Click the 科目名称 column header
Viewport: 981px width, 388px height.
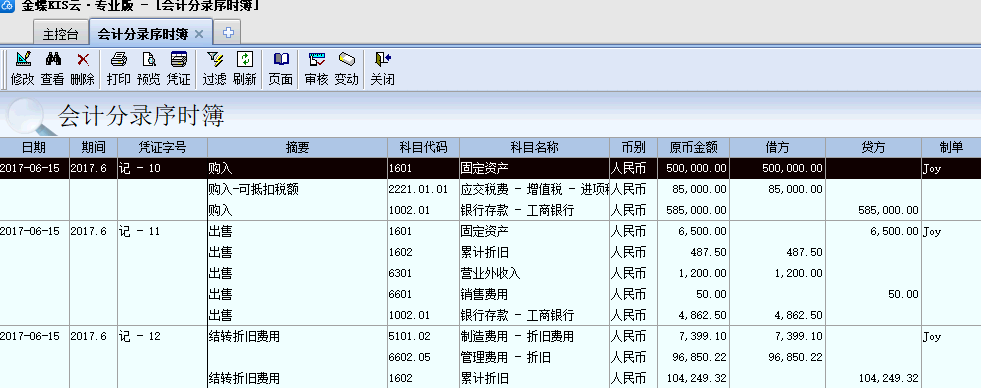point(534,148)
